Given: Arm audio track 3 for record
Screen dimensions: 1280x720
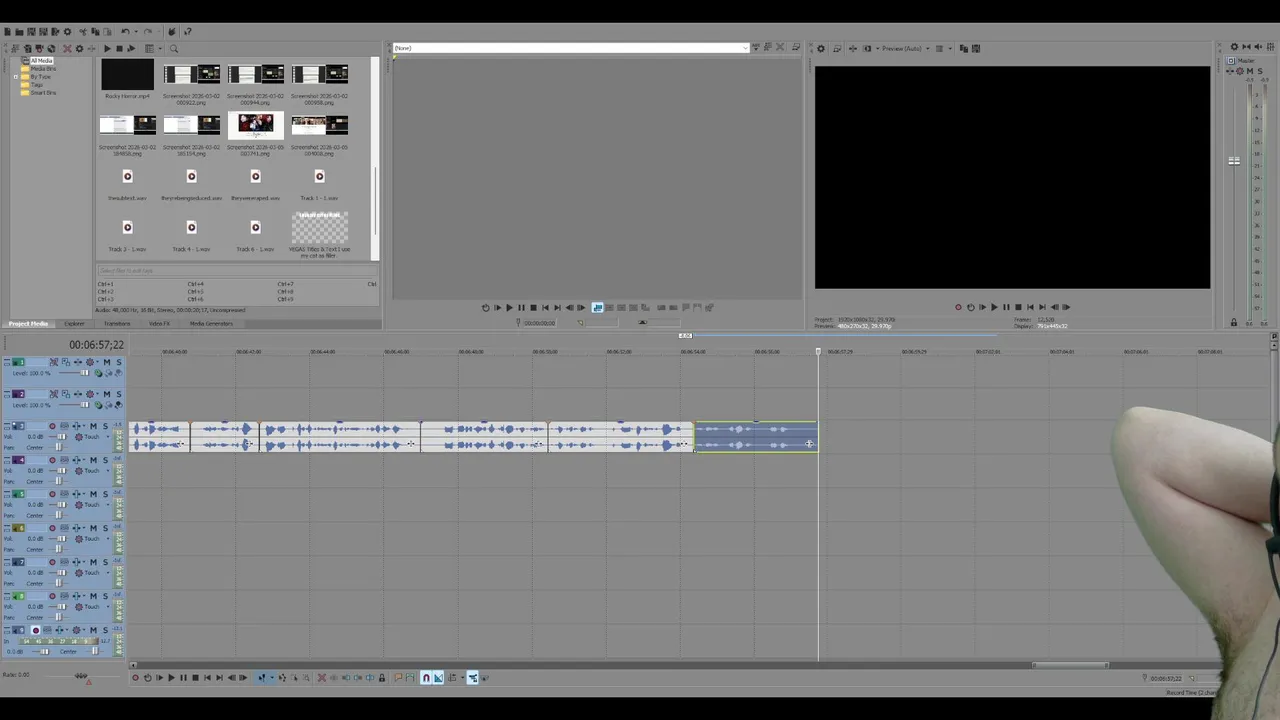Looking at the screenshot, I should (52, 426).
